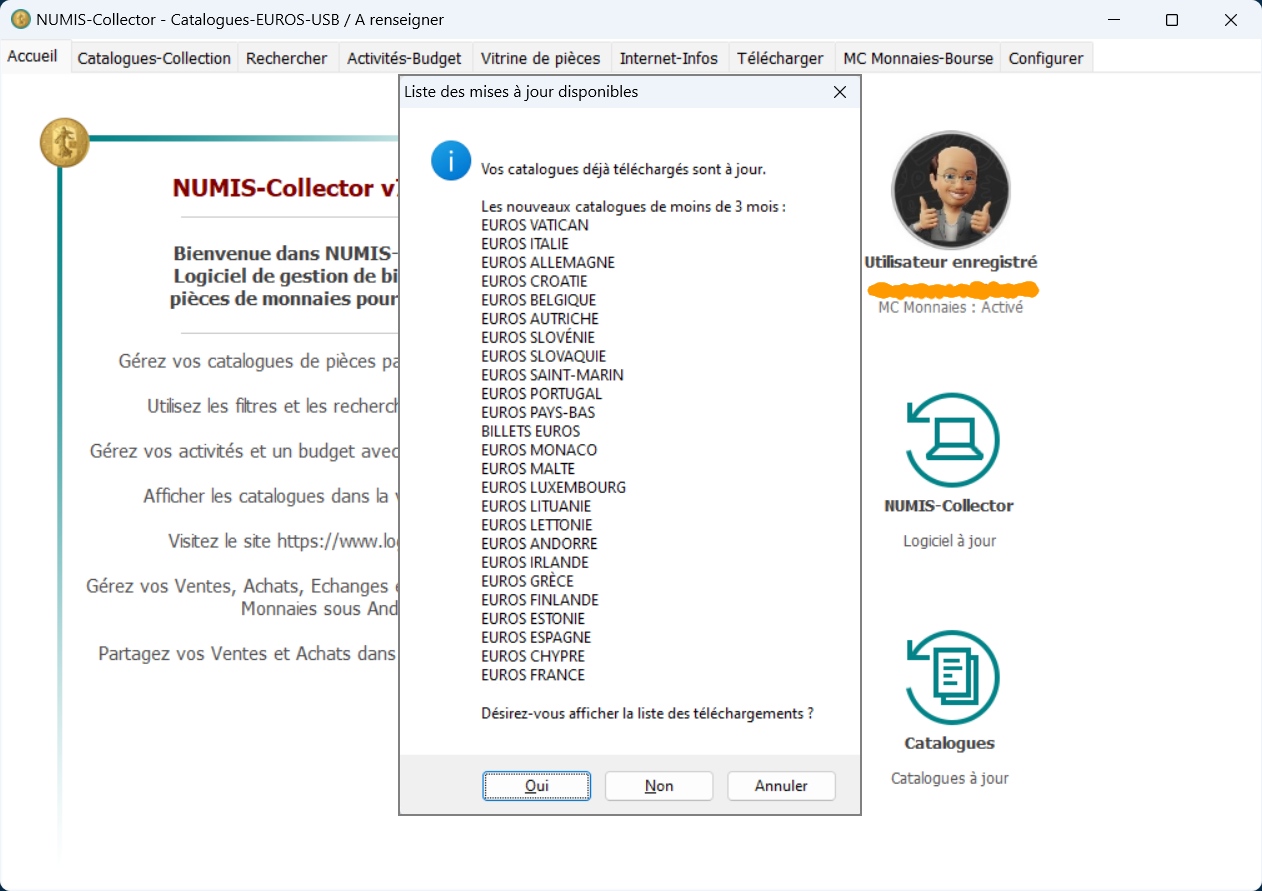Viewport: 1262px width, 891px height.
Task: Click the app icon in title bar
Action: pos(20,19)
